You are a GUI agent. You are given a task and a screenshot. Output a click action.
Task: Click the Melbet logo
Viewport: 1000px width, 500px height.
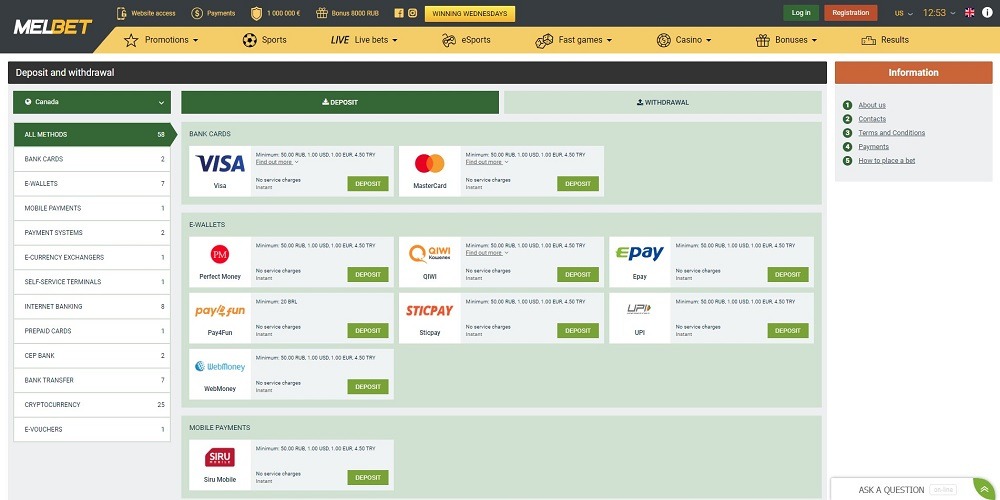(52, 27)
